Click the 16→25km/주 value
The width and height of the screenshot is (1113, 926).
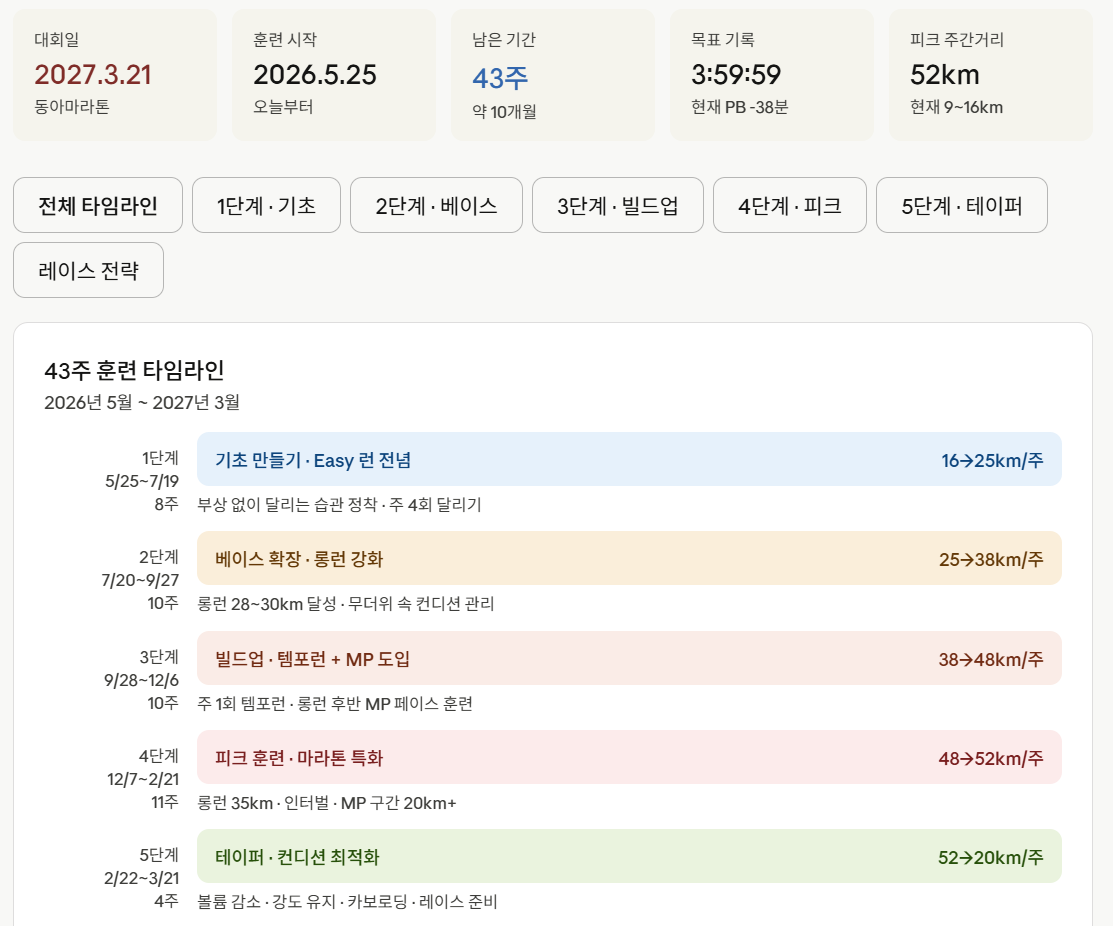point(992,460)
